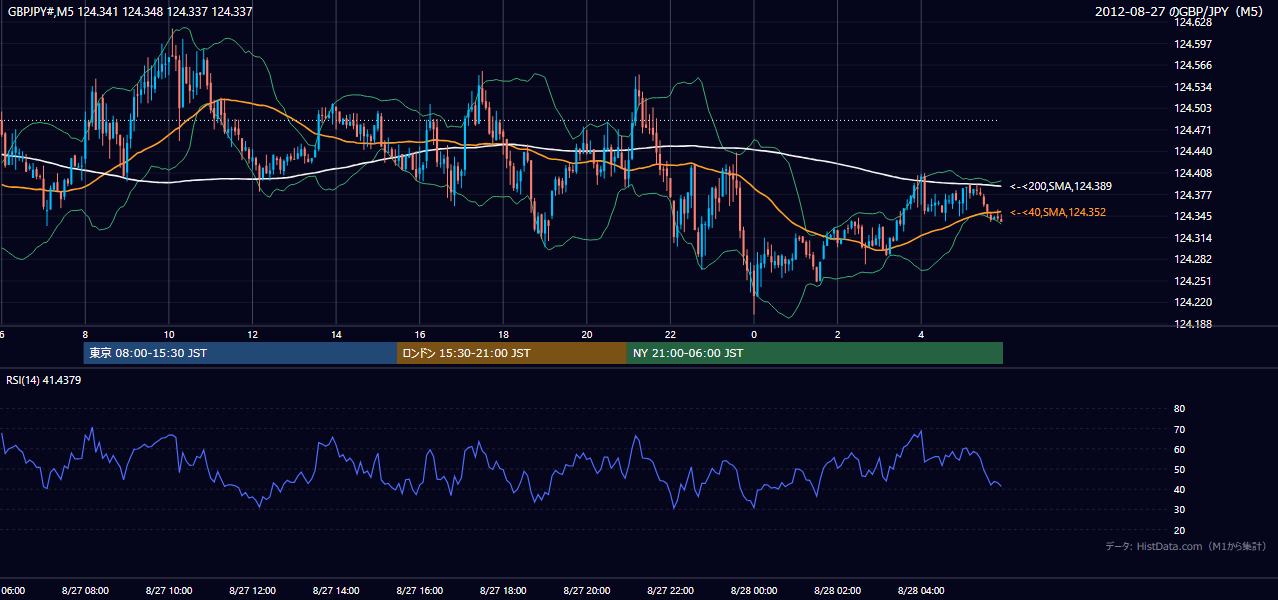The height and width of the screenshot is (600, 1278).
Task: Click the bottom time label 8/27 08:00
Action: click(84, 591)
